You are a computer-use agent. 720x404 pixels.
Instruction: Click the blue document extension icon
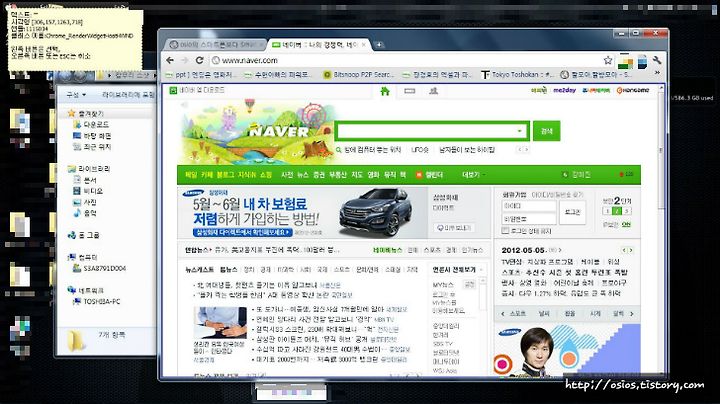(642, 62)
